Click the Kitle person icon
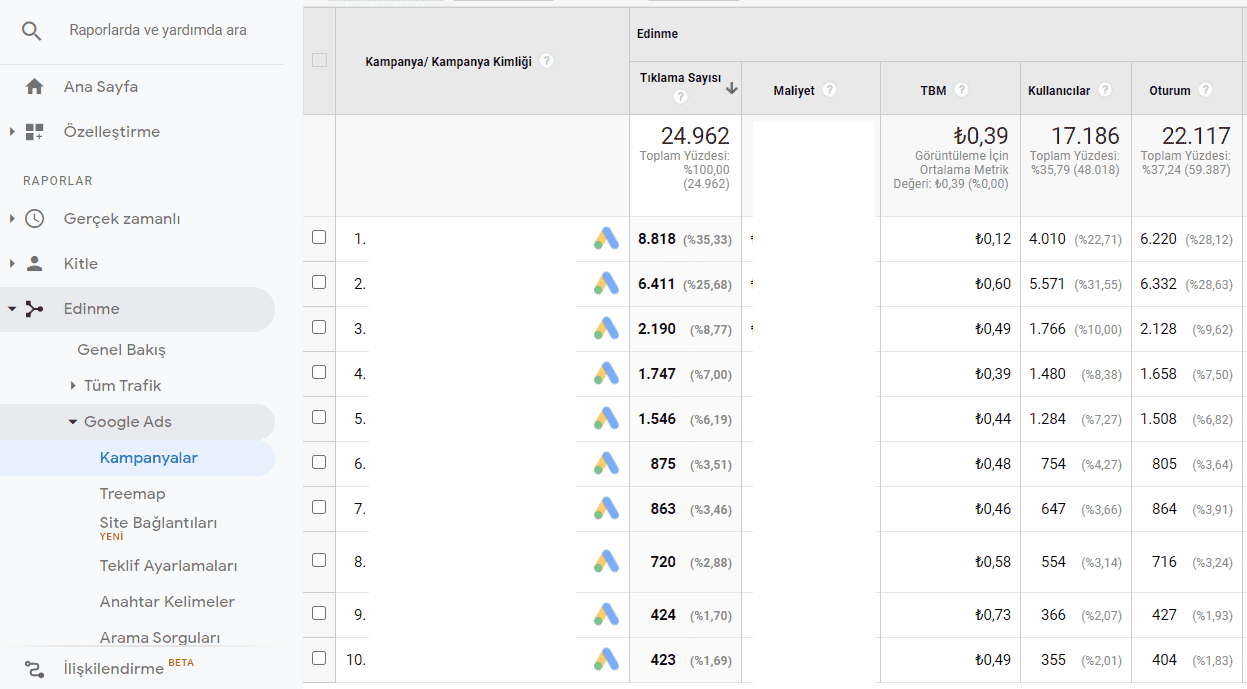Viewport: 1247px width, 689px height. pyautogui.click(x=35, y=264)
